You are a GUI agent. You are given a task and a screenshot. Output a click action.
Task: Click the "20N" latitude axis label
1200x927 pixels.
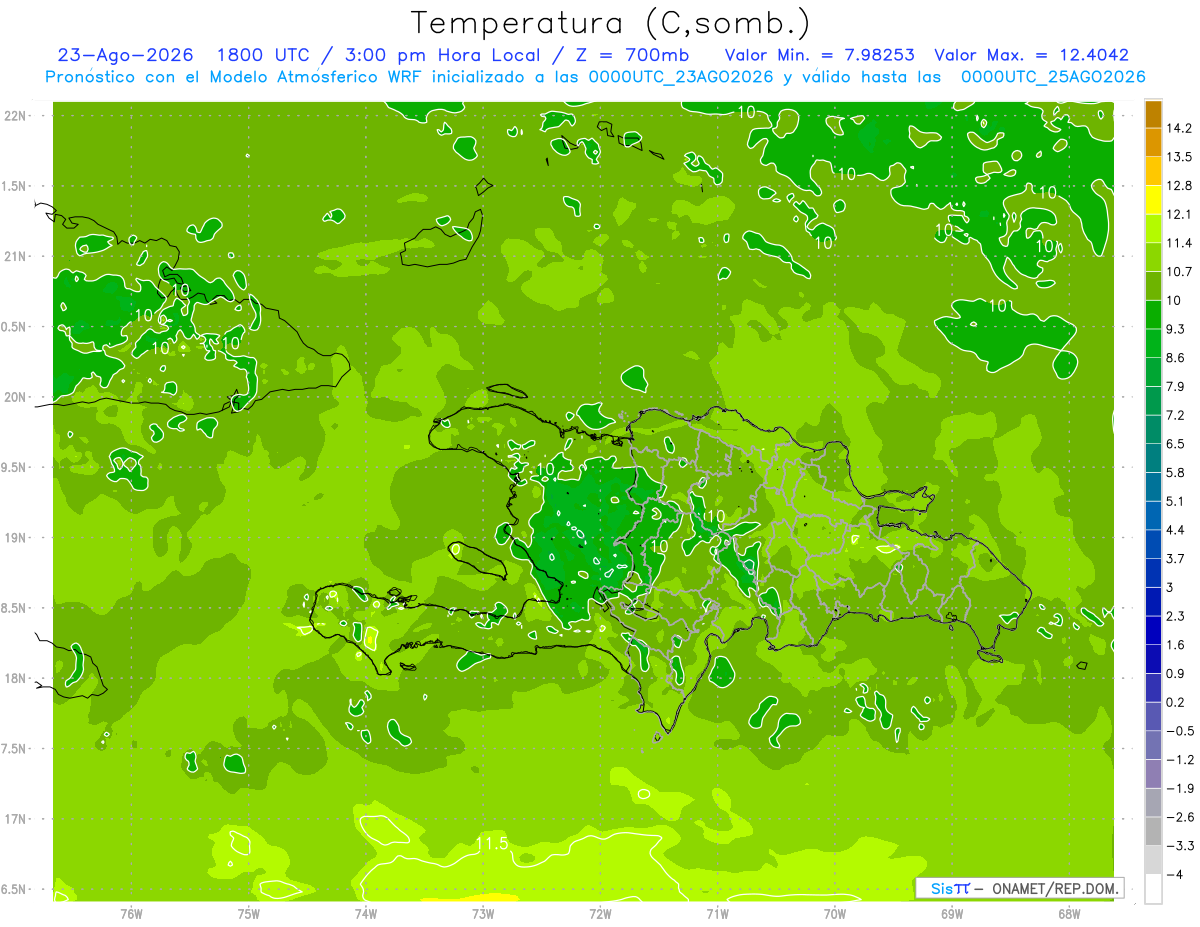pyautogui.click(x=16, y=397)
